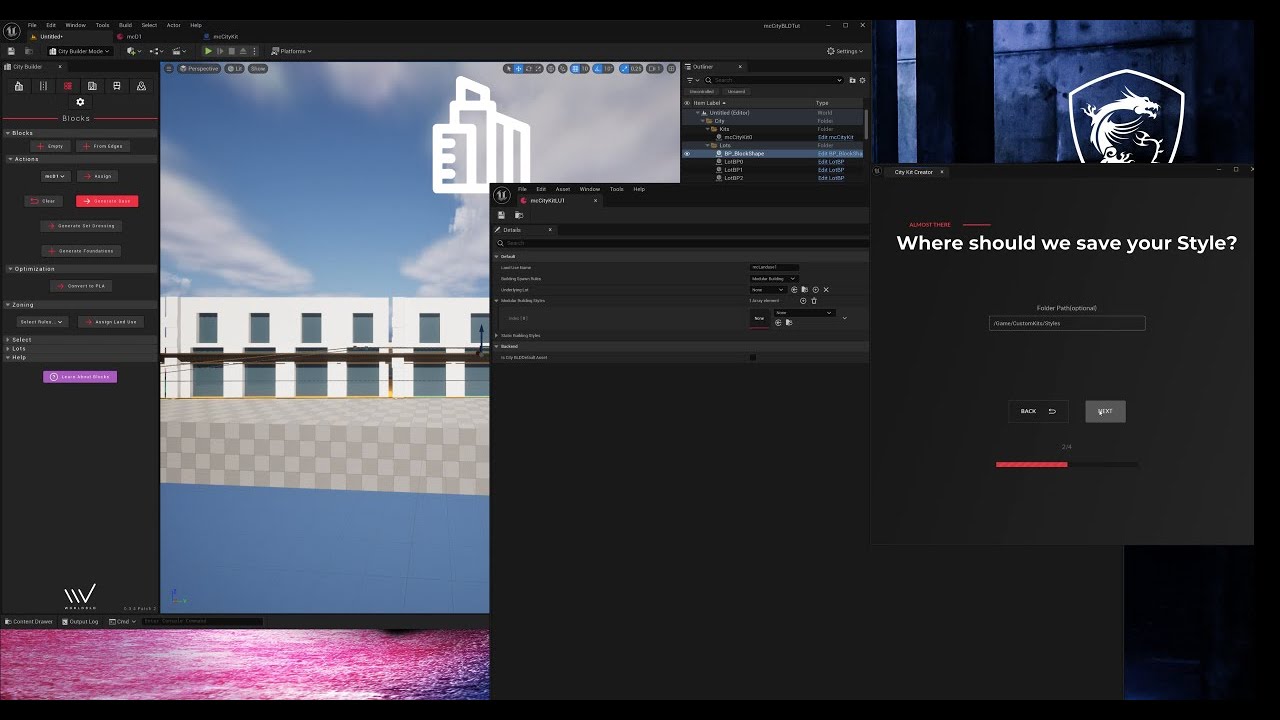Select the City Builder landscape mode icon
Screen dimensions: 1280x720
141,86
